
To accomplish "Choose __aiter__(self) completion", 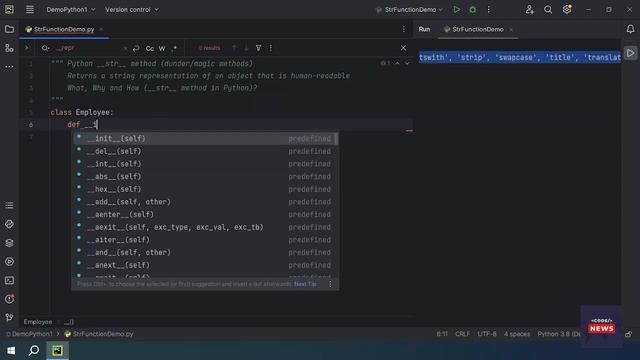I will pyautogui.click(x=204, y=240).
